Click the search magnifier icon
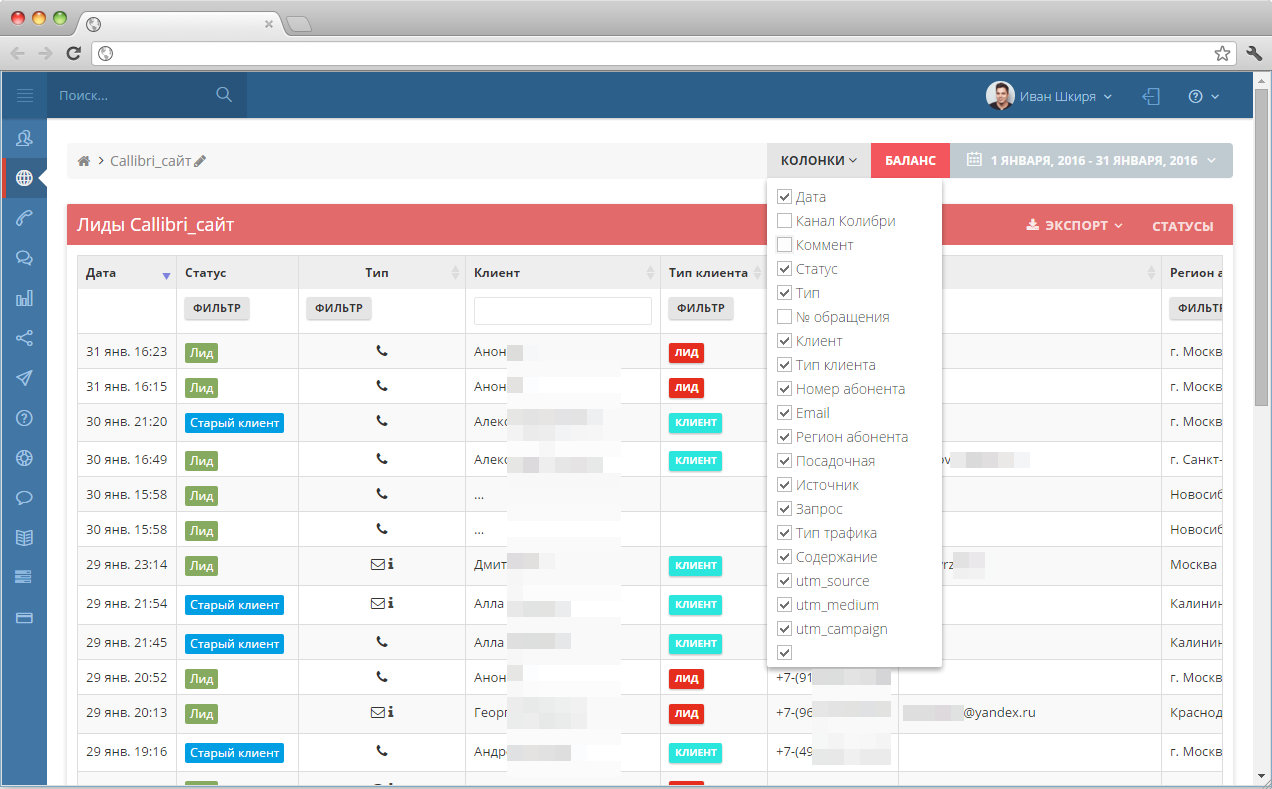The width and height of the screenshot is (1272, 789). click(x=224, y=95)
